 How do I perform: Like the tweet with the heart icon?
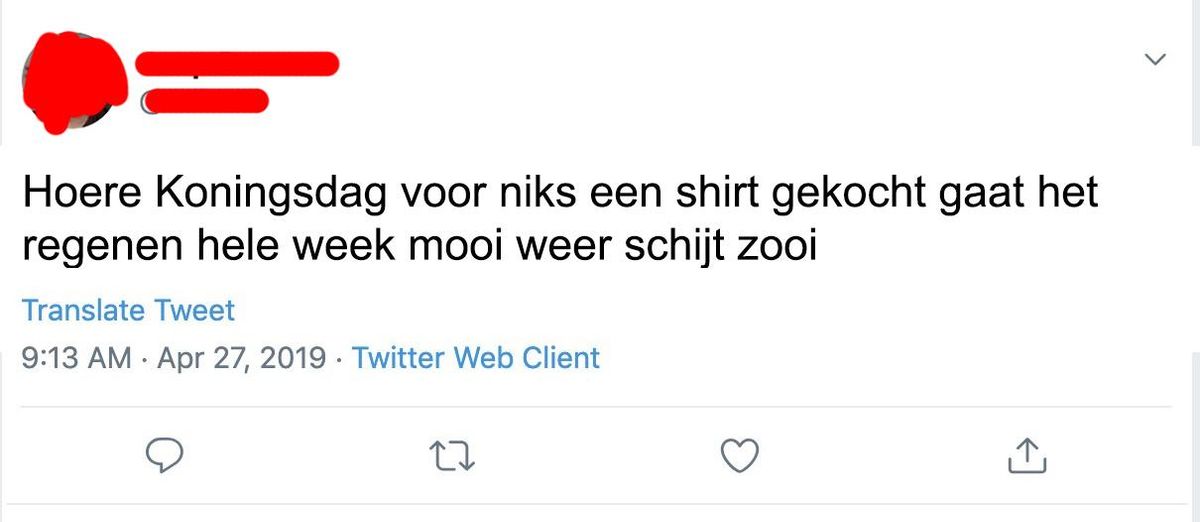(740, 457)
